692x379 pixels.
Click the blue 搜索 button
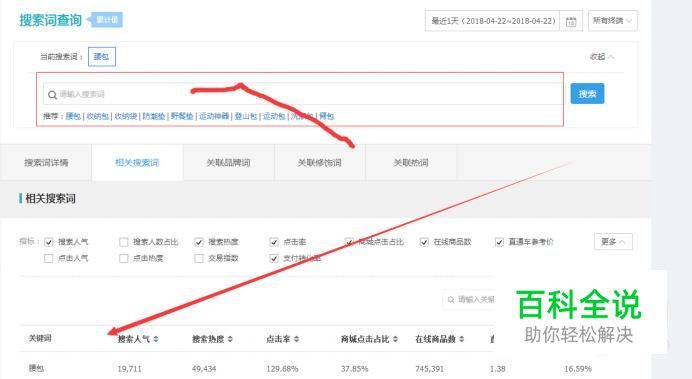[587, 94]
